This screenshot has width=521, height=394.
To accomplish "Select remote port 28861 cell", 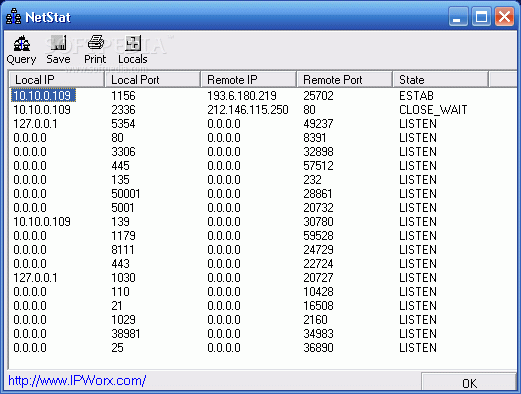I will (318, 194).
